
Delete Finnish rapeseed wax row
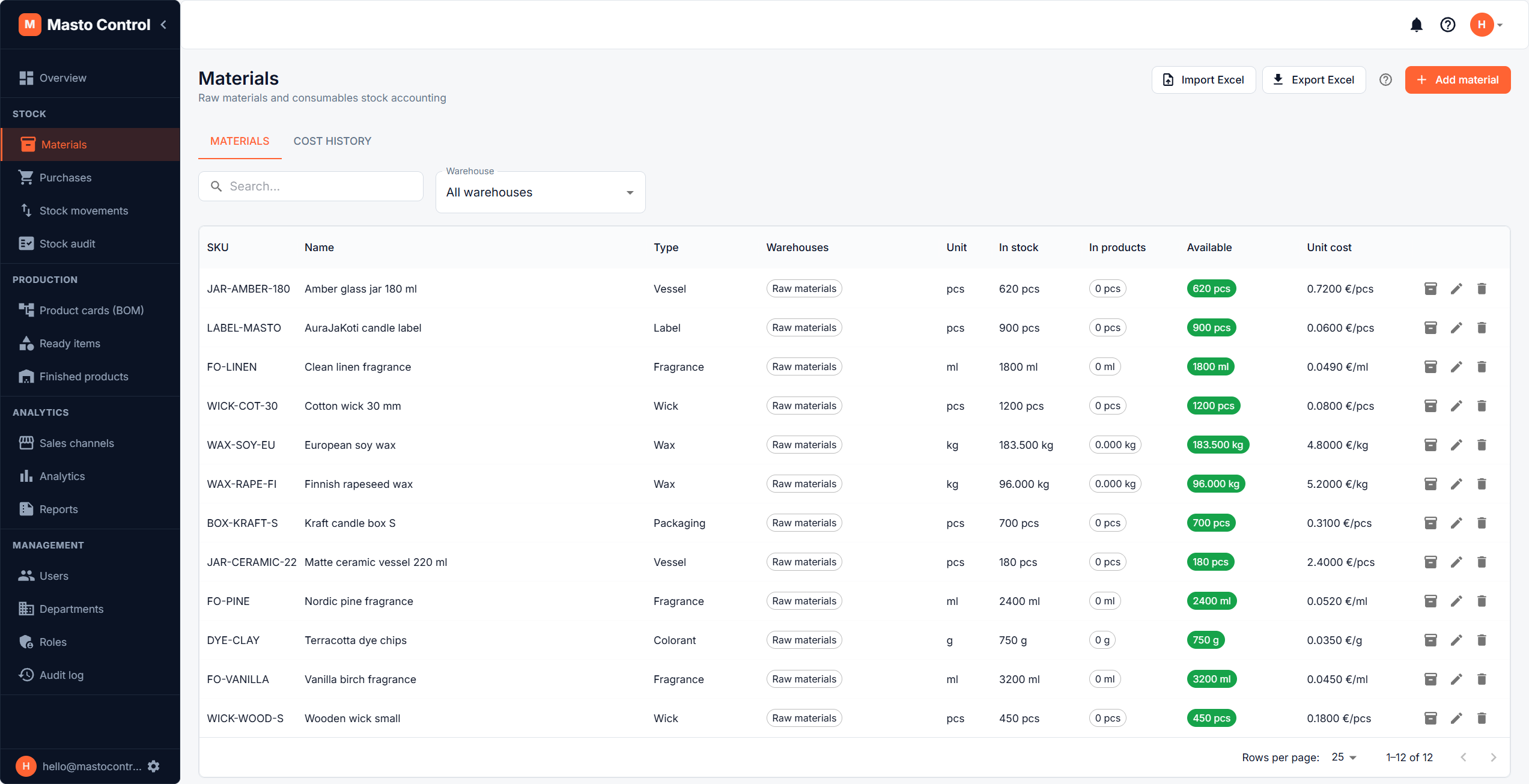pyautogui.click(x=1482, y=484)
